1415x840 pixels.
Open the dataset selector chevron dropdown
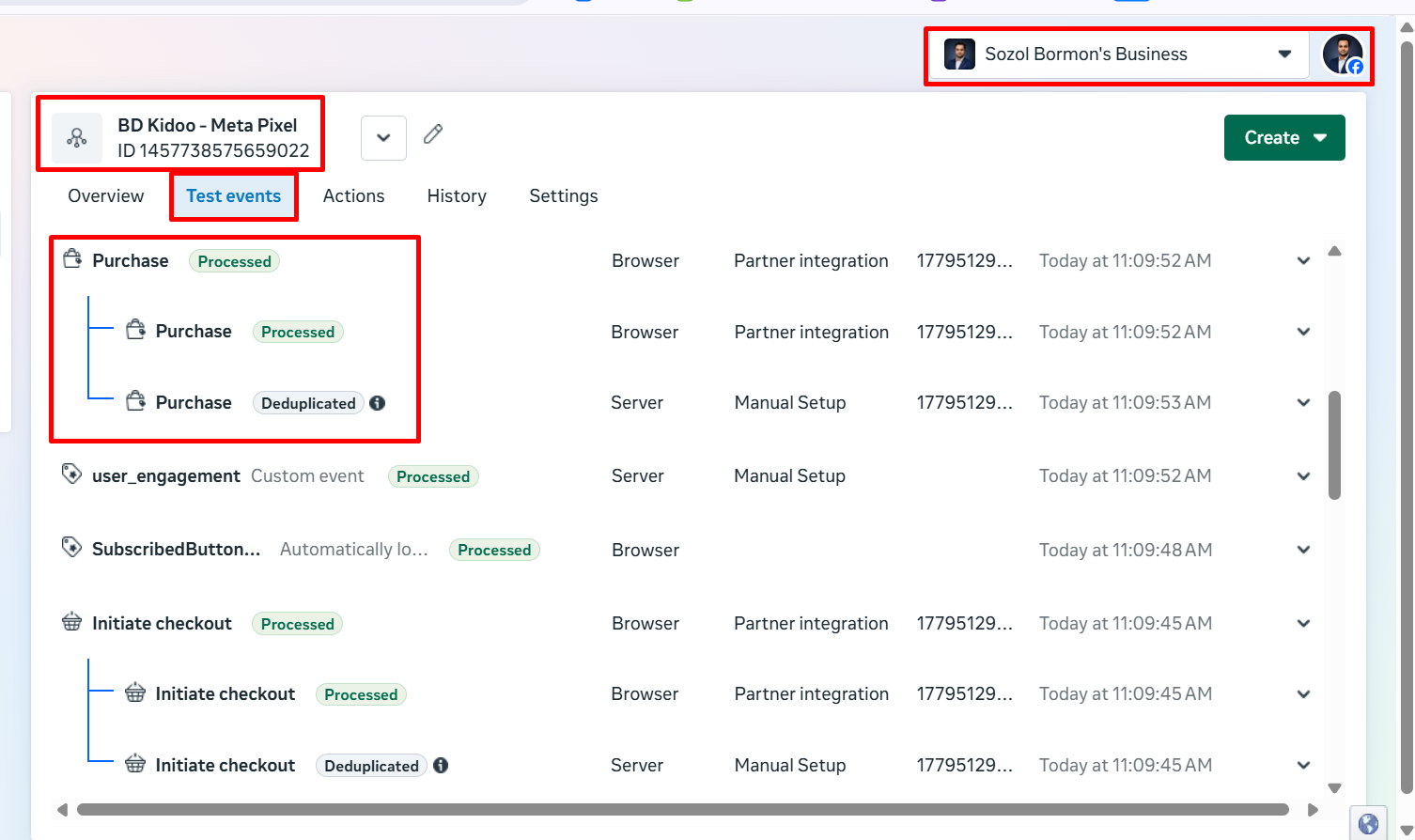(x=383, y=138)
